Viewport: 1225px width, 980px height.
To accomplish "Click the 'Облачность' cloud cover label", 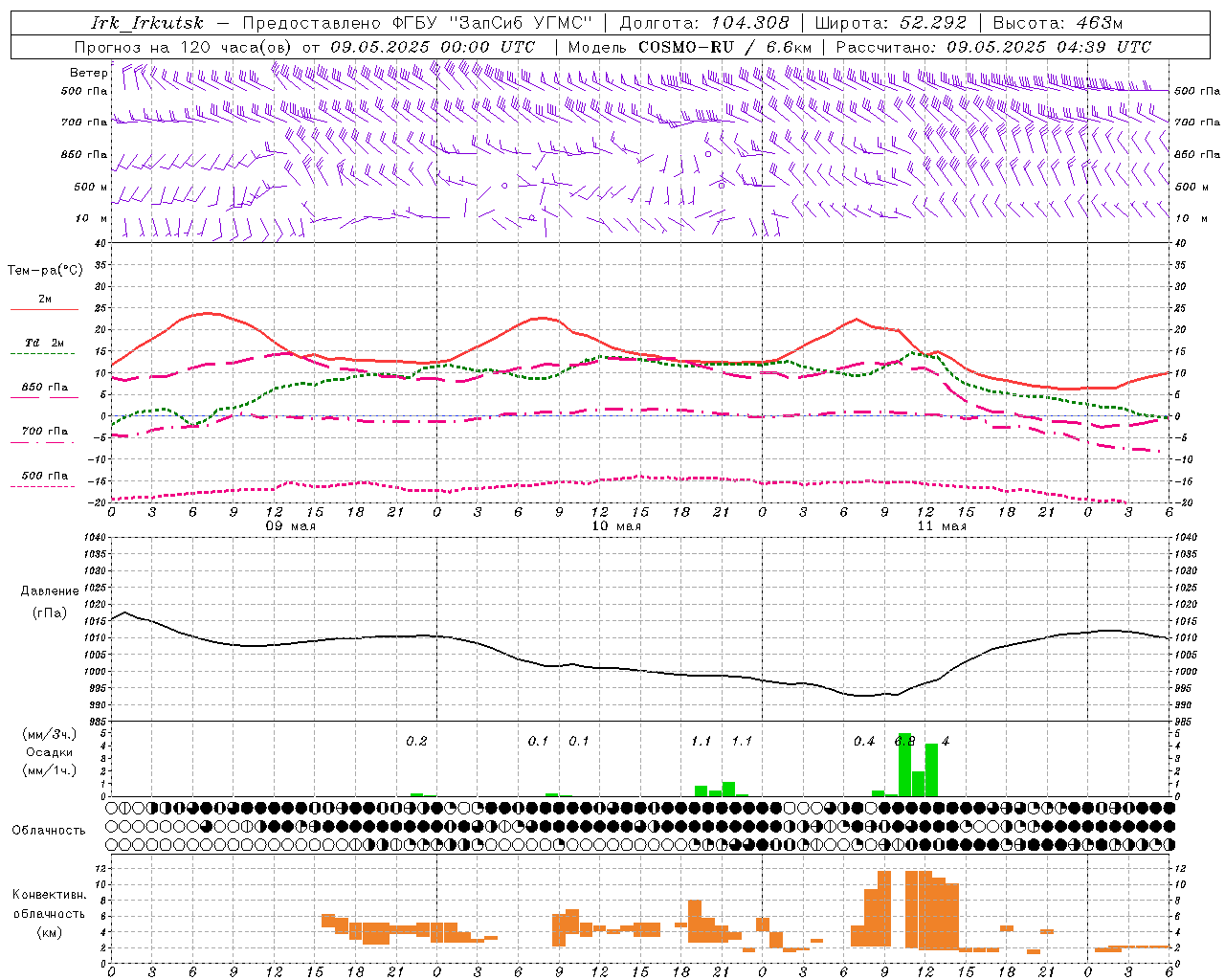I will (x=49, y=830).
